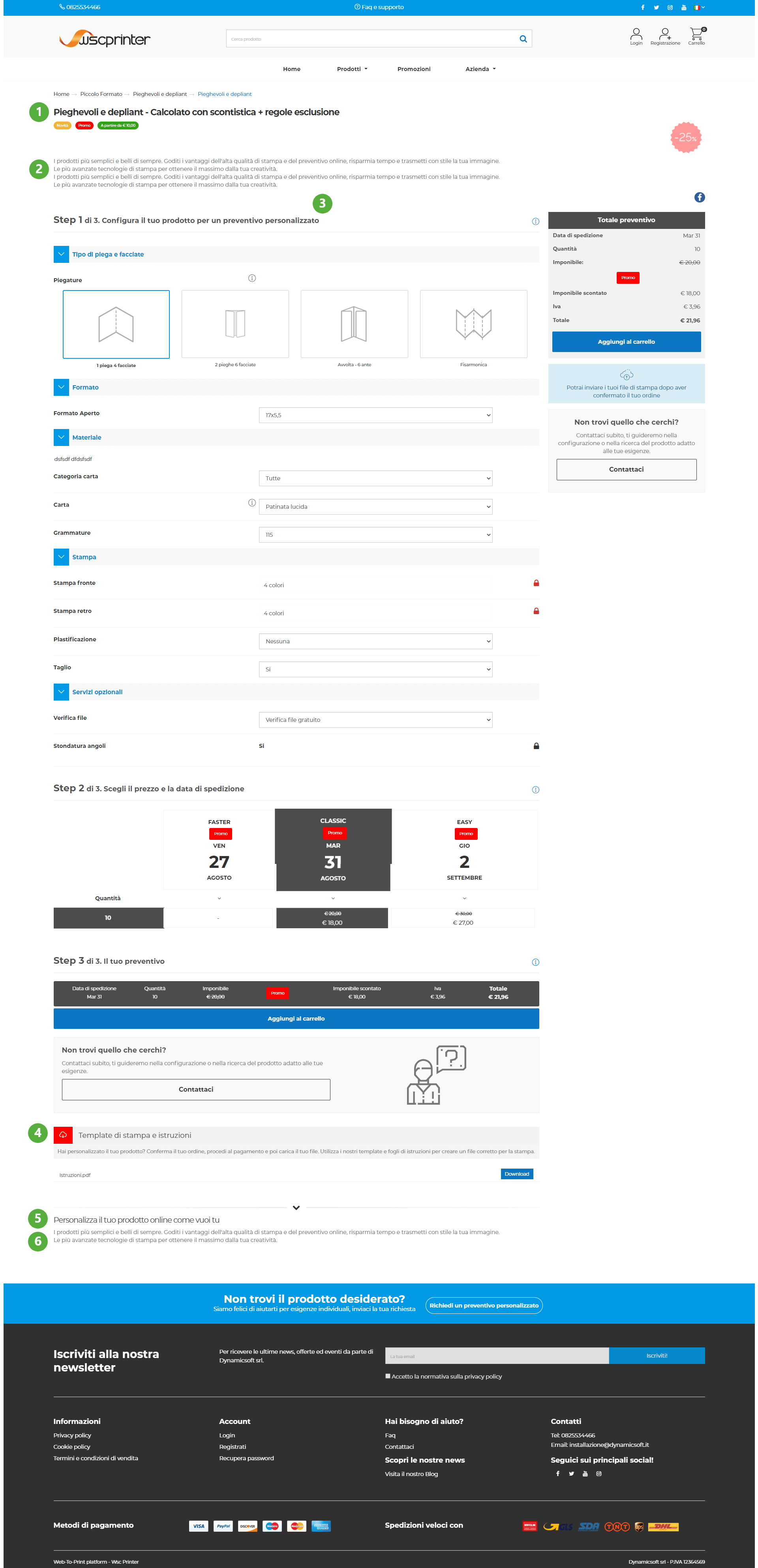The height and width of the screenshot is (1568, 758).
Task: Select the Fisarmonica fold option
Action: pos(473,324)
